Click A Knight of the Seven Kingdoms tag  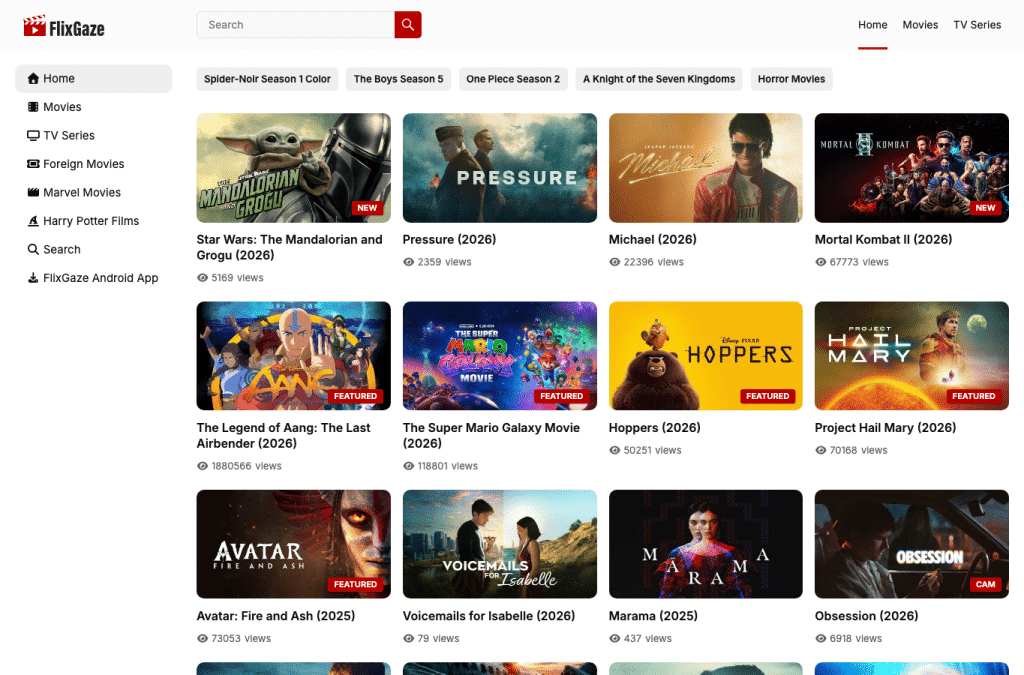pos(659,79)
